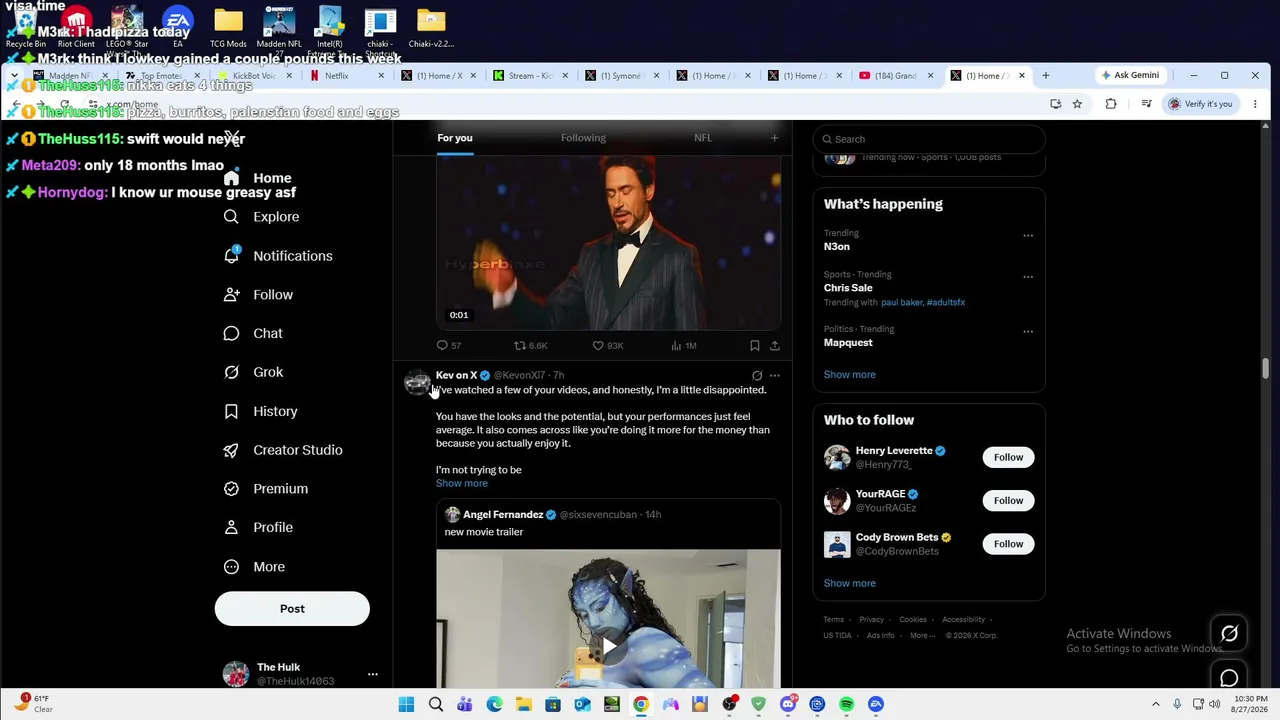The width and height of the screenshot is (1280, 720).
Task: Expand the system tray hidden icons chevron
Action: [1156, 705]
